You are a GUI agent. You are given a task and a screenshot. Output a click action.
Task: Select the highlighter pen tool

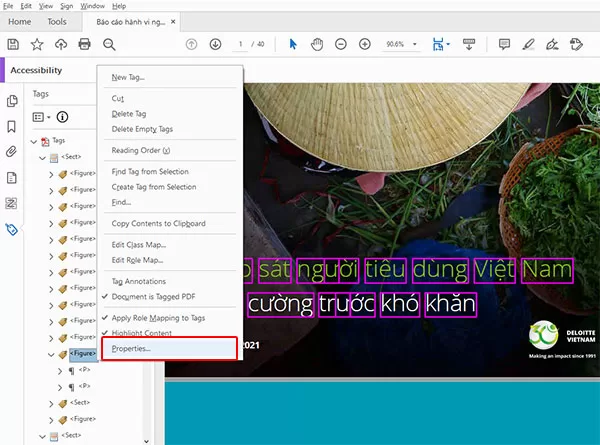click(528, 44)
